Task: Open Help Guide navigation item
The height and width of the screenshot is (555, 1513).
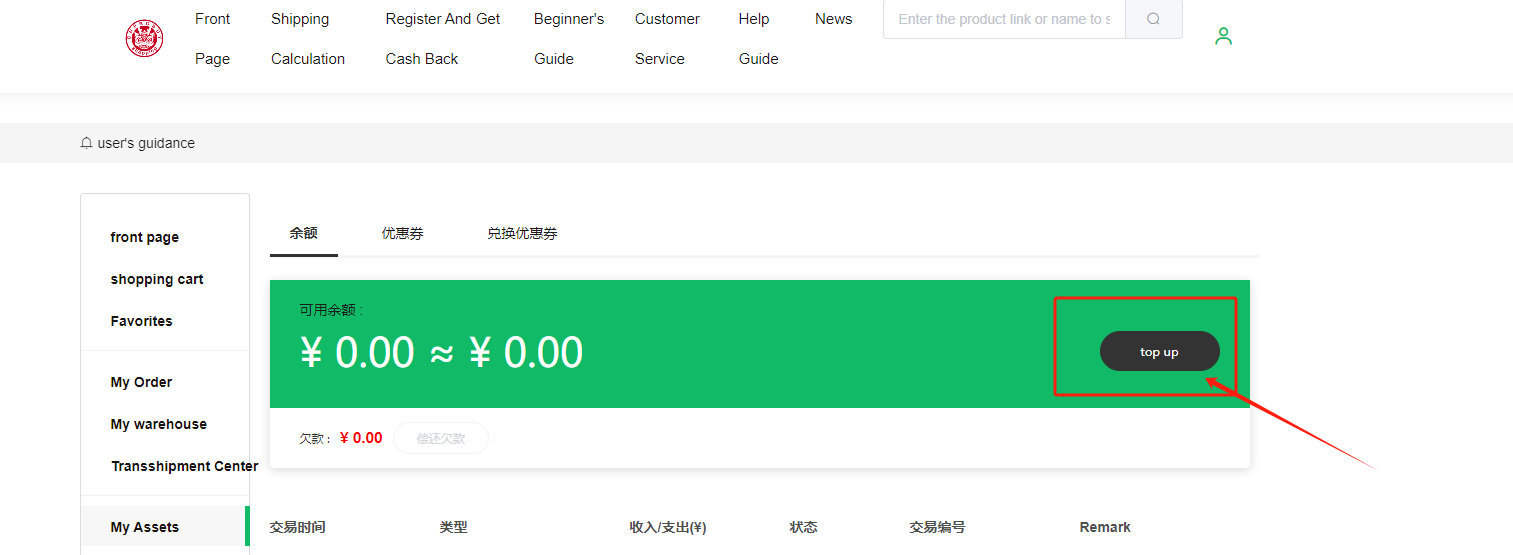Action: (x=758, y=39)
